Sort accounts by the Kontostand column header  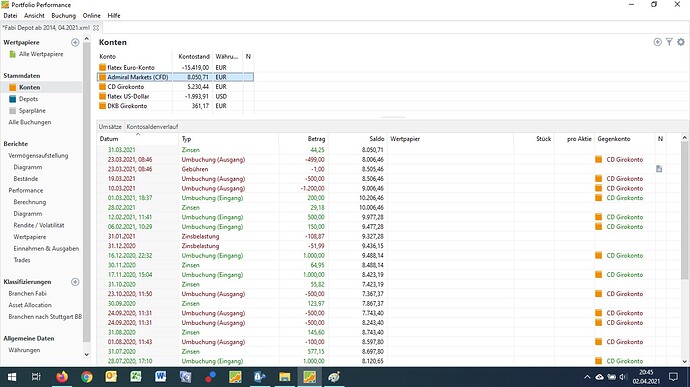pos(192,56)
